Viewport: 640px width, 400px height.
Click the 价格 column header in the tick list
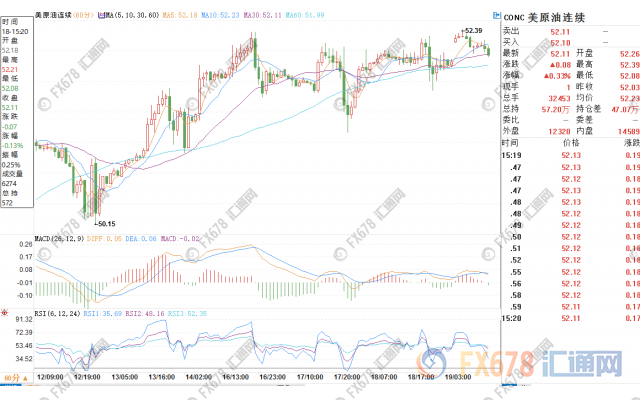568,144
